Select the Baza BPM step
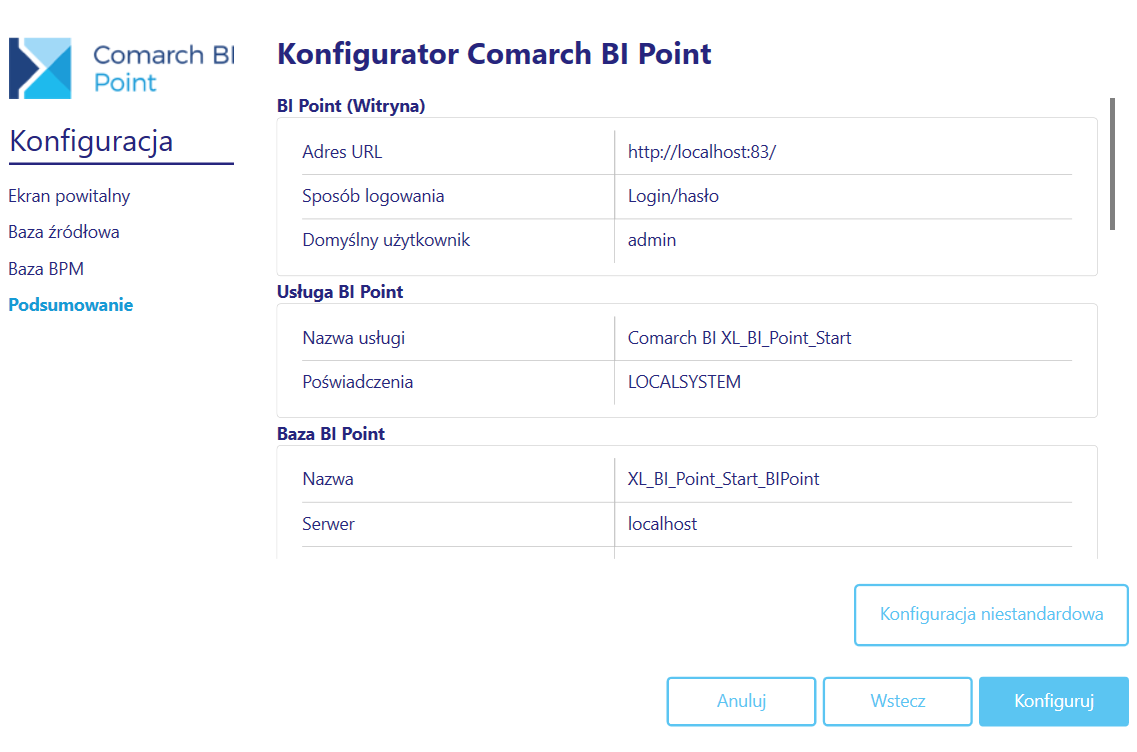 (46, 269)
